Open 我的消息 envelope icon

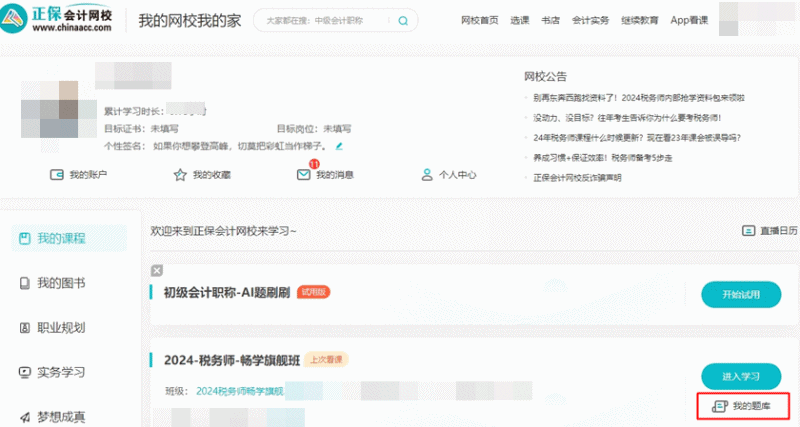coord(304,175)
